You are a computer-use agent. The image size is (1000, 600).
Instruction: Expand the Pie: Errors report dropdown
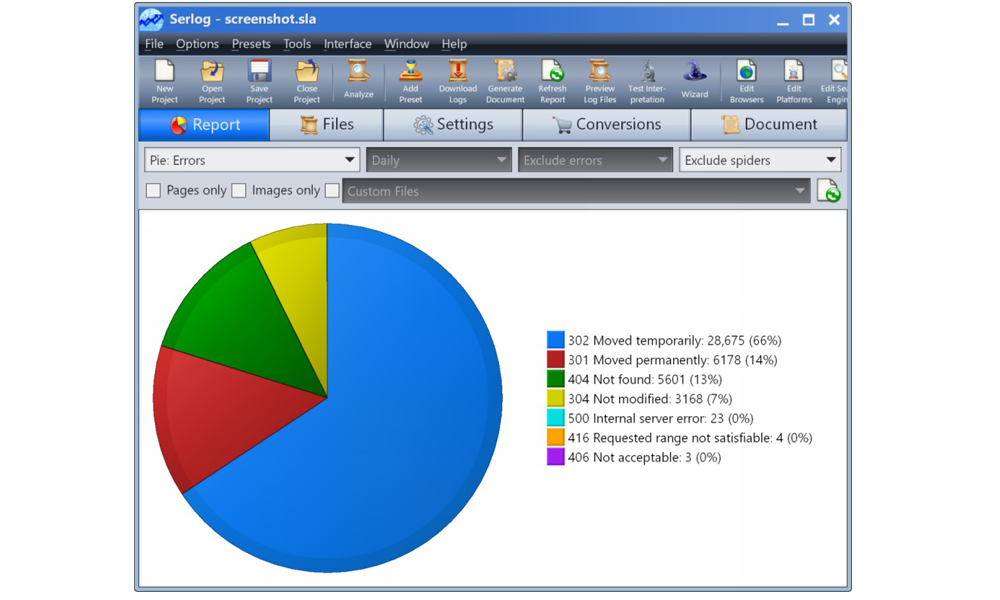pyautogui.click(x=252, y=160)
